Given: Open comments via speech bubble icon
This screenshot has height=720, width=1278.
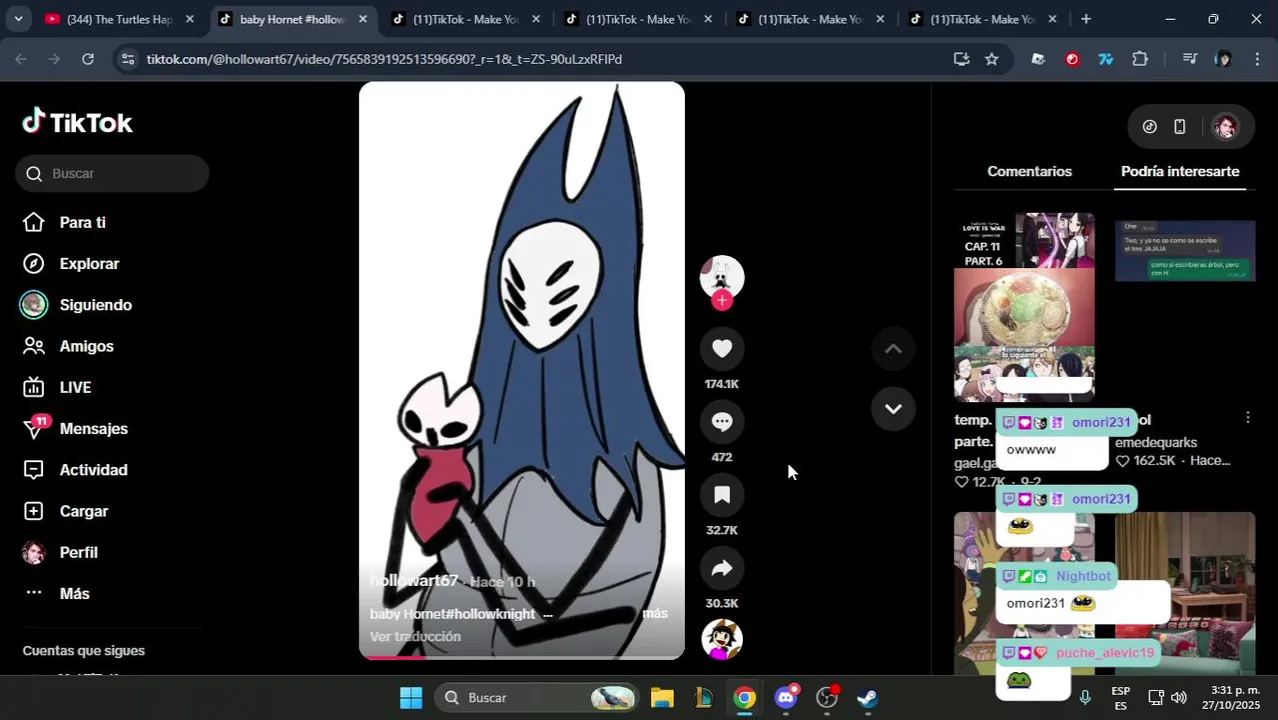Looking at the screenshot, I should (x=722, y=421).
